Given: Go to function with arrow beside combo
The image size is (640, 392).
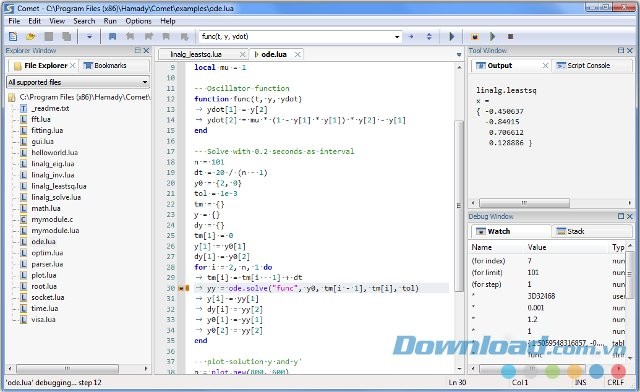Looking at the screenshot, I should pos(411,37).
